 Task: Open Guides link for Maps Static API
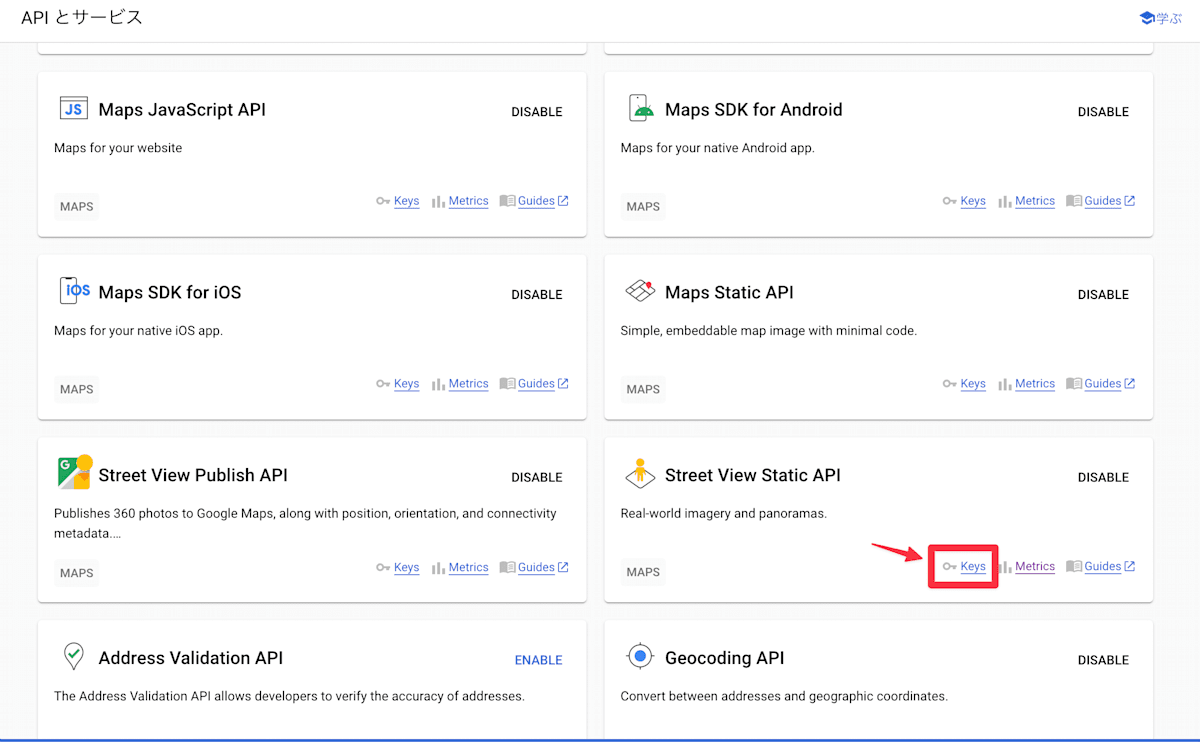coord(1103,384)
